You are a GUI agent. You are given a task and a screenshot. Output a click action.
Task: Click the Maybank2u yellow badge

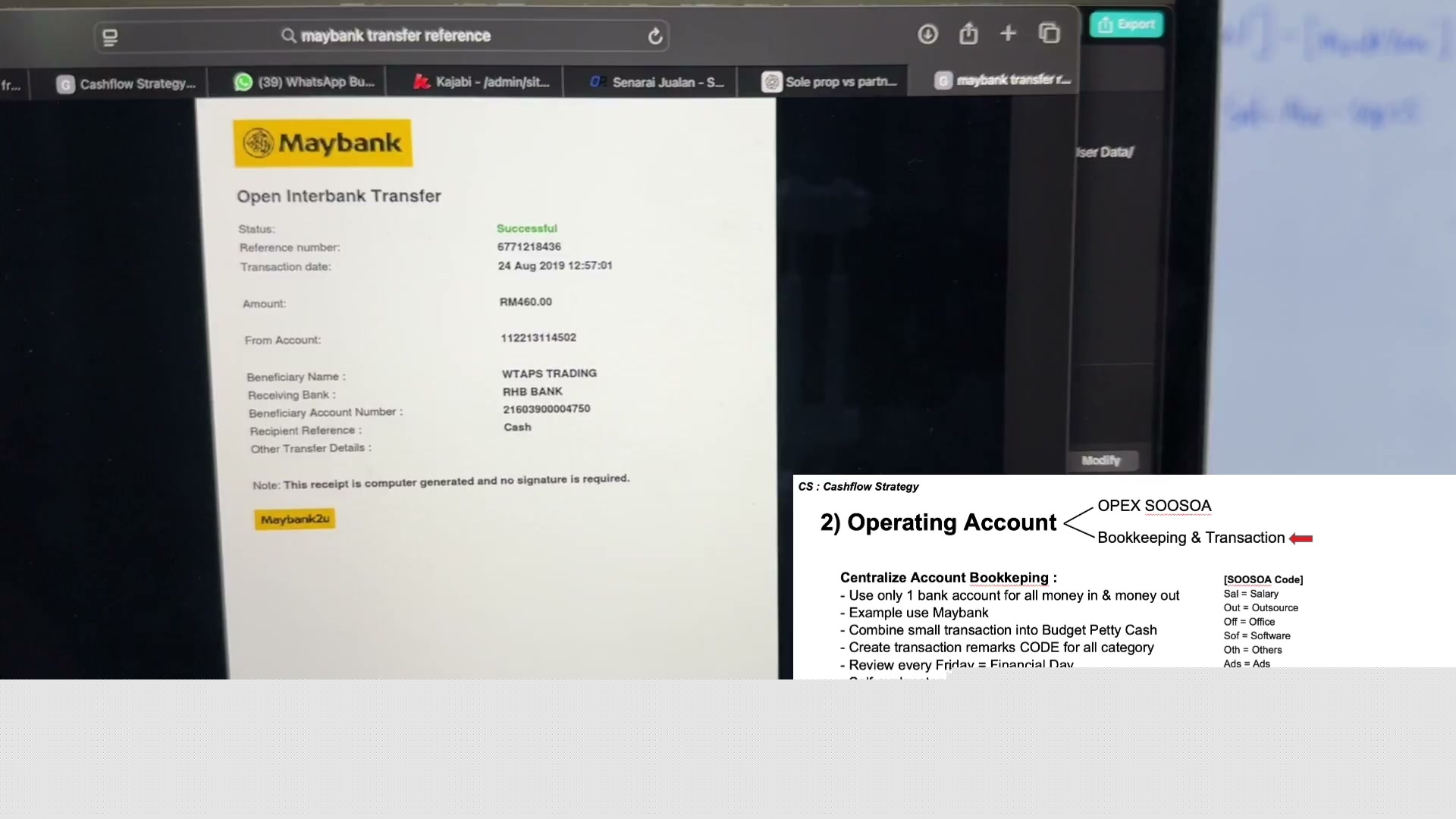(x=295, y=519)
